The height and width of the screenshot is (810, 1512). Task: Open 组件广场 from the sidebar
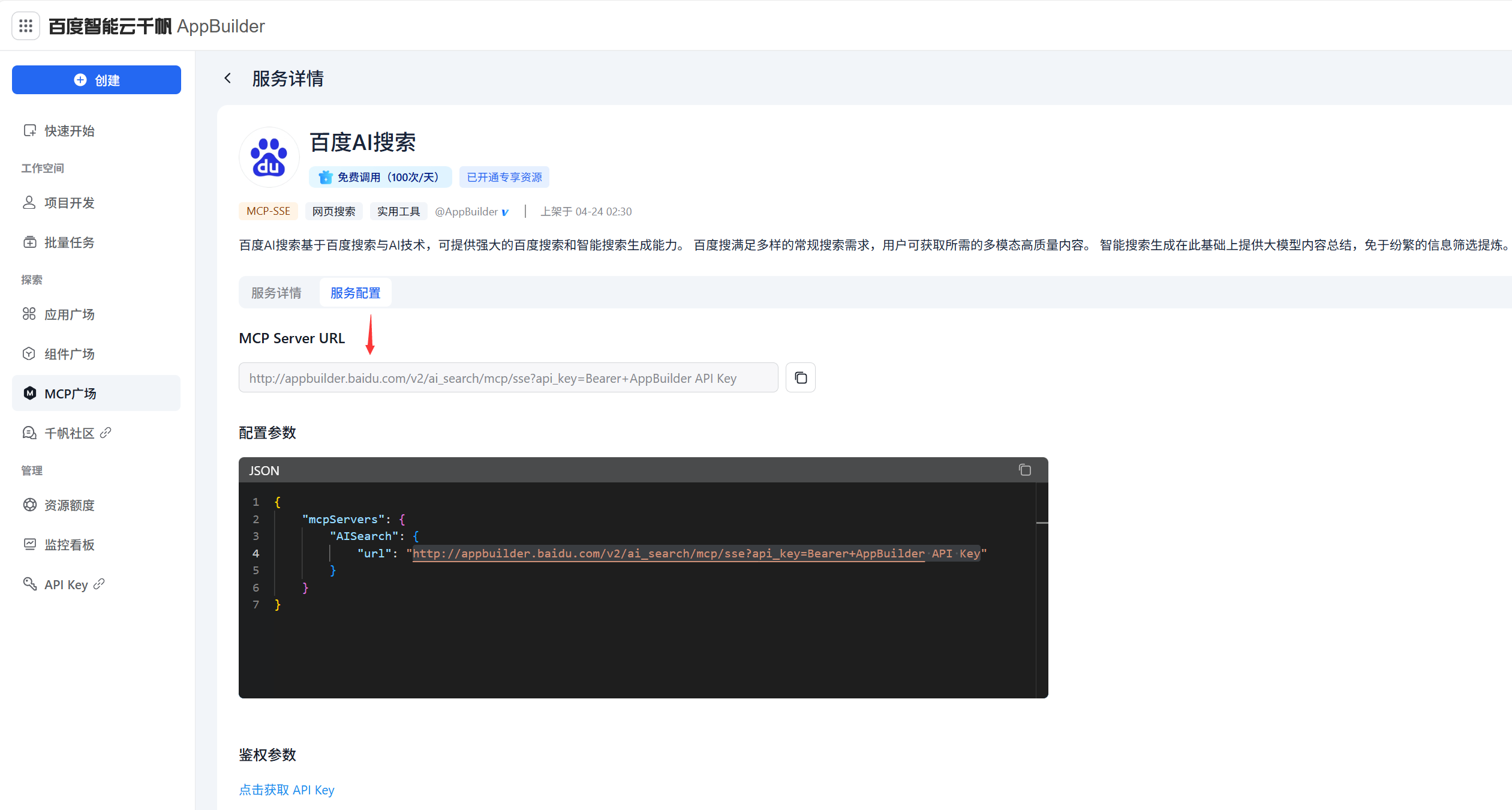pyautogui.click(x=69, y=354)
